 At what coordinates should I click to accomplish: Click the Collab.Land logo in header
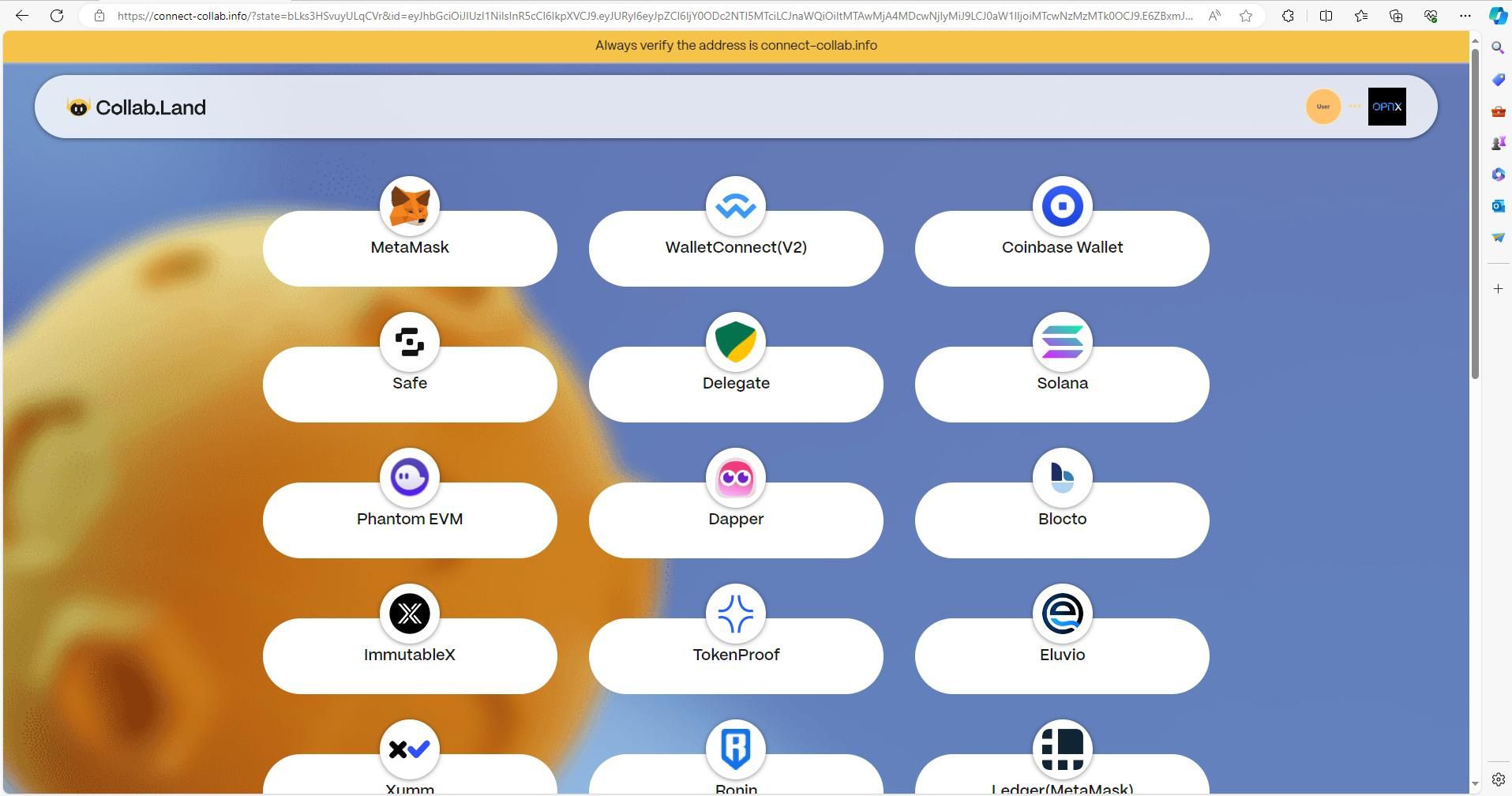pyautogui.click(x=136, y=107)
